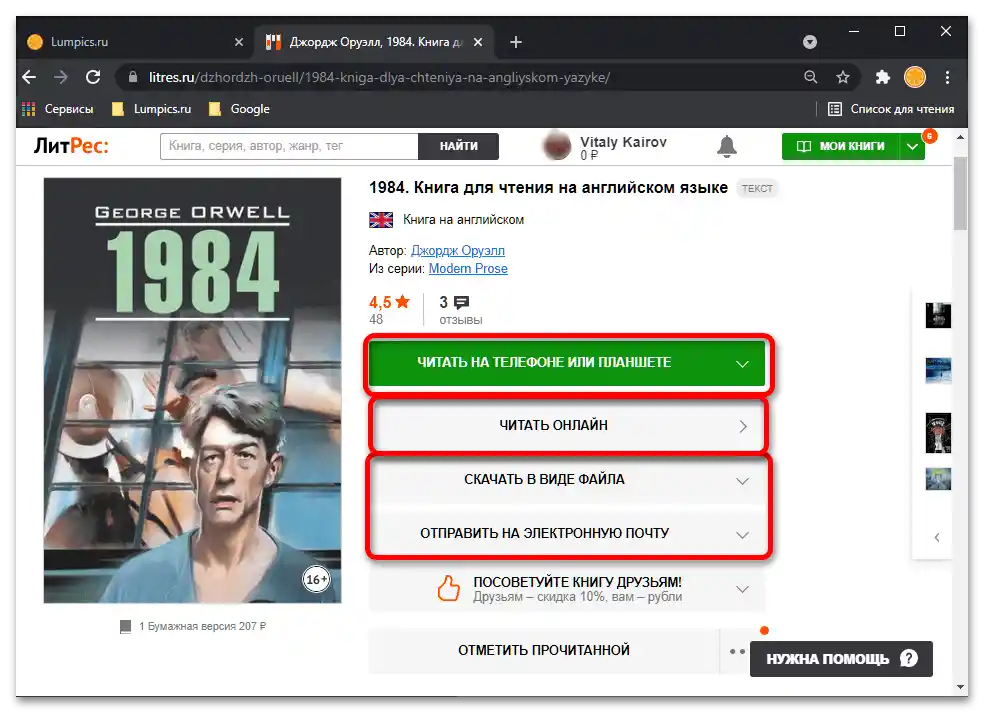This screenshot has height=713, width=984.
Task: Expand the ОТПРАВИТЬ НА ЭЛЕКТРОННУЮ ПОЧТУ chevron
Action: click(x=742, y=535)
